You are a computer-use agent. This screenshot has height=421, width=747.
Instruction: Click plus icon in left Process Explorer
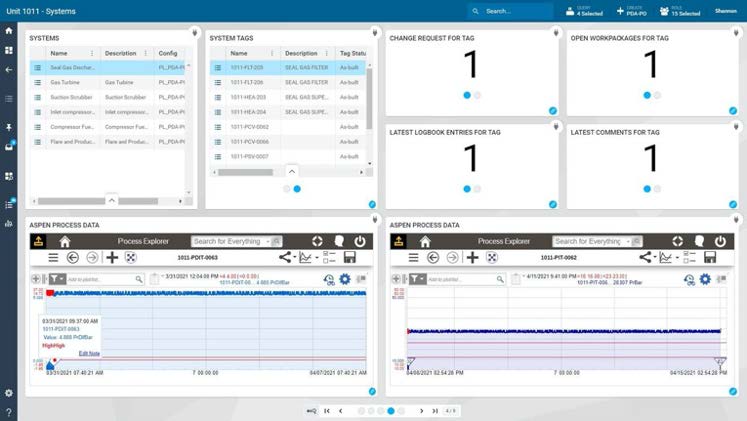point(112,258)
